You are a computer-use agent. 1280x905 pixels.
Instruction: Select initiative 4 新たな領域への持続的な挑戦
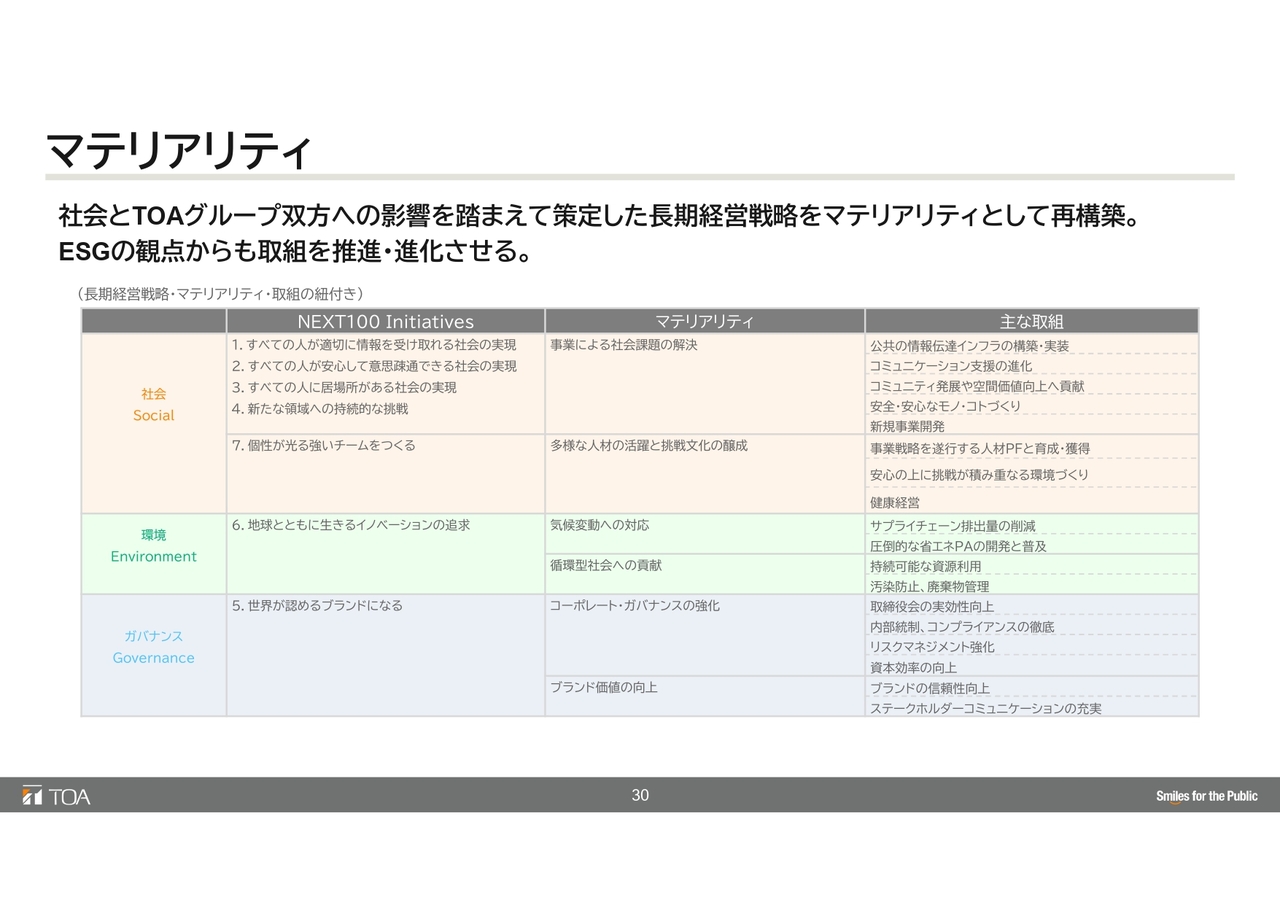tap(320, 408)
